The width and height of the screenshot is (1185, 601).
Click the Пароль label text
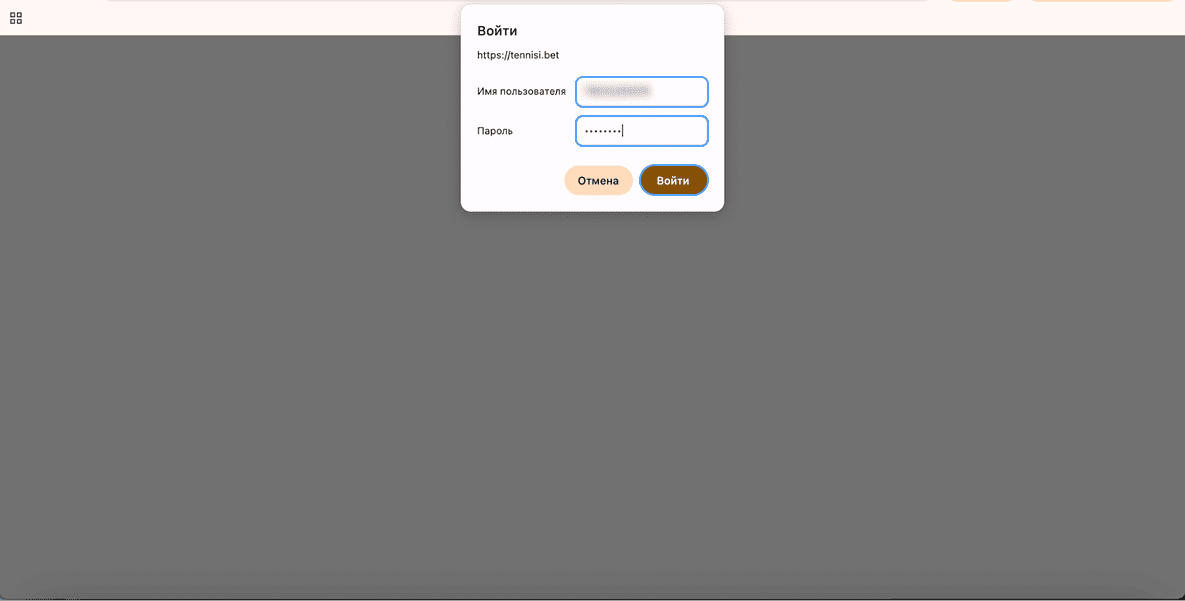(495, 131)
